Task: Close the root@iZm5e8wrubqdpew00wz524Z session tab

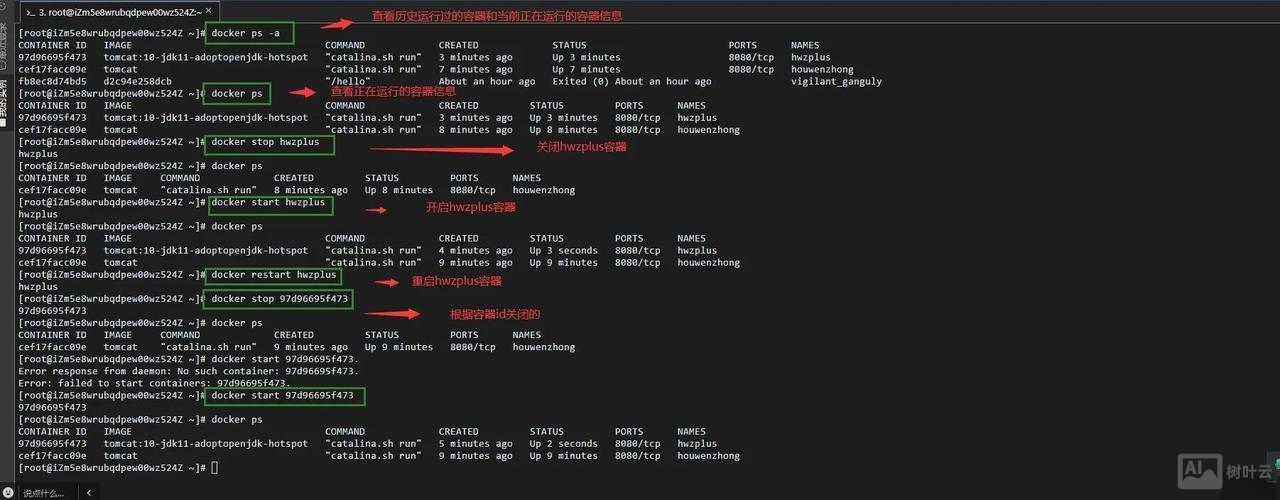Action: pyautogui.click(x=207, y=12)
